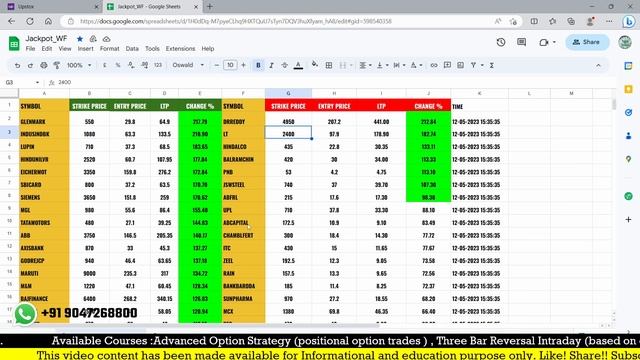This screenshot has height=360, width=640.
Task: Click move-to-folder icon beside title
Action: [93, 39]
